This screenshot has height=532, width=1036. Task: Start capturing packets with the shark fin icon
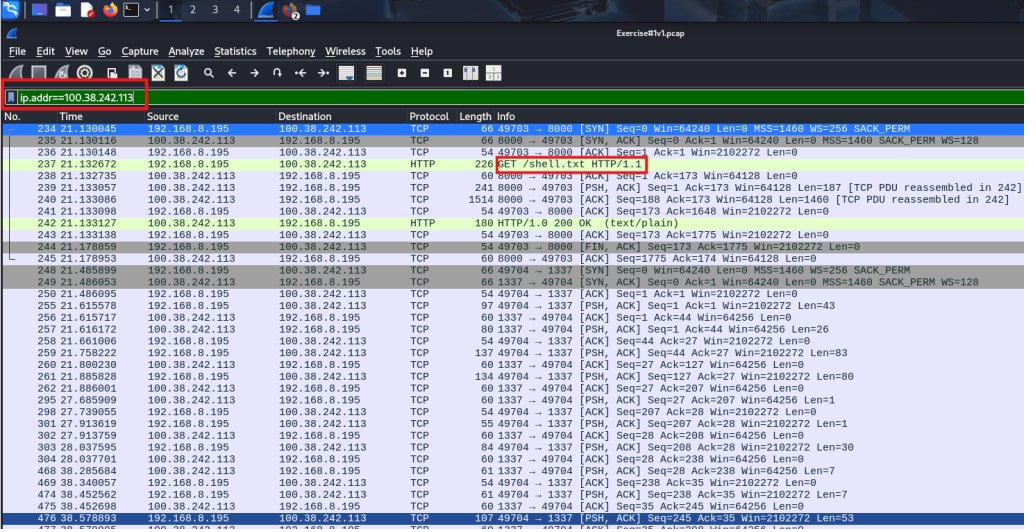tap(16, 73)
